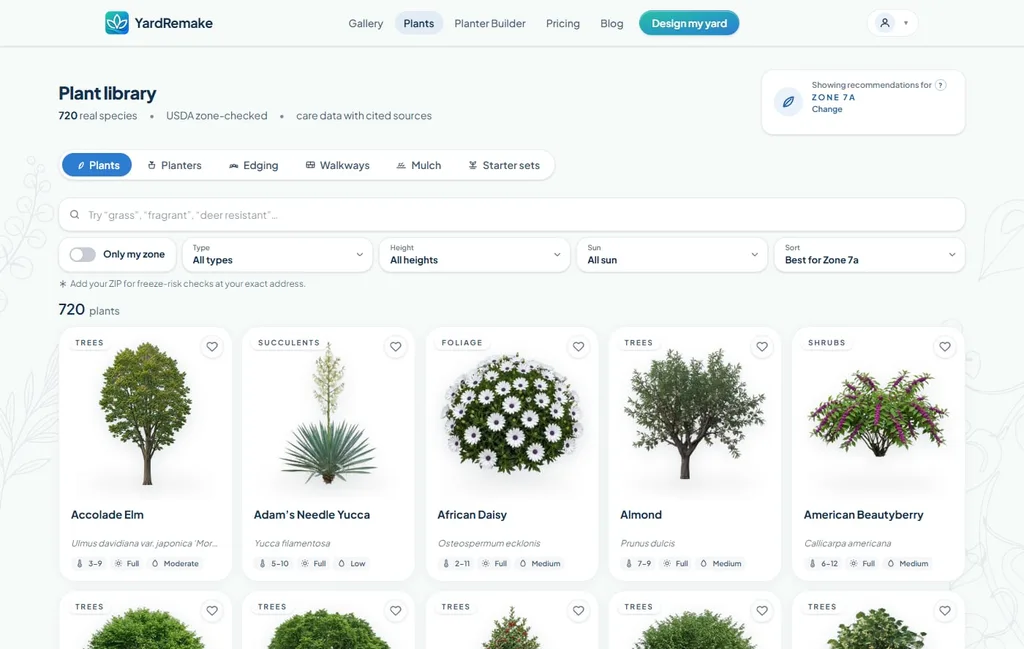Switch to the Planters category tab
The image size is (1024, 649).
pos(174,165)
